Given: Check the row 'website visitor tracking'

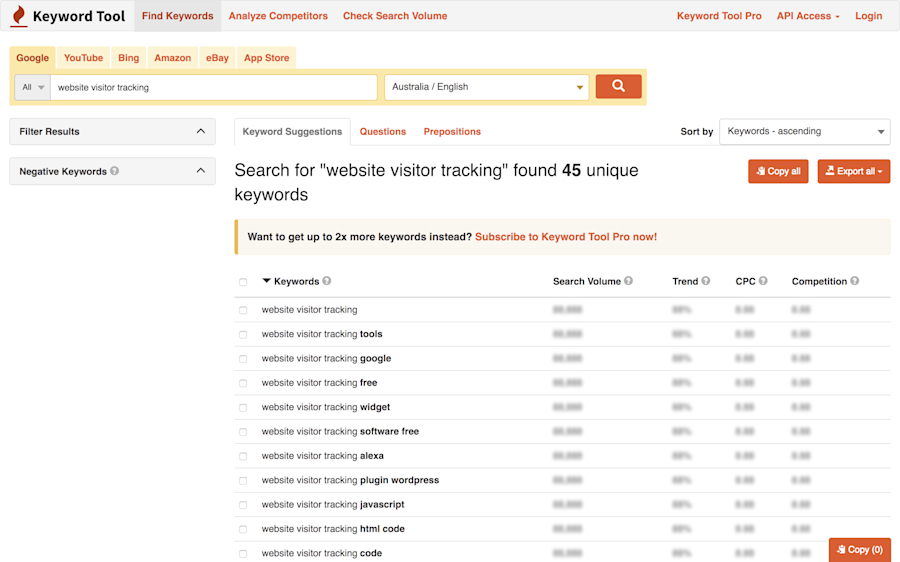Looking at the screenshot, I should pyautogui.click(x=243, y=310).
